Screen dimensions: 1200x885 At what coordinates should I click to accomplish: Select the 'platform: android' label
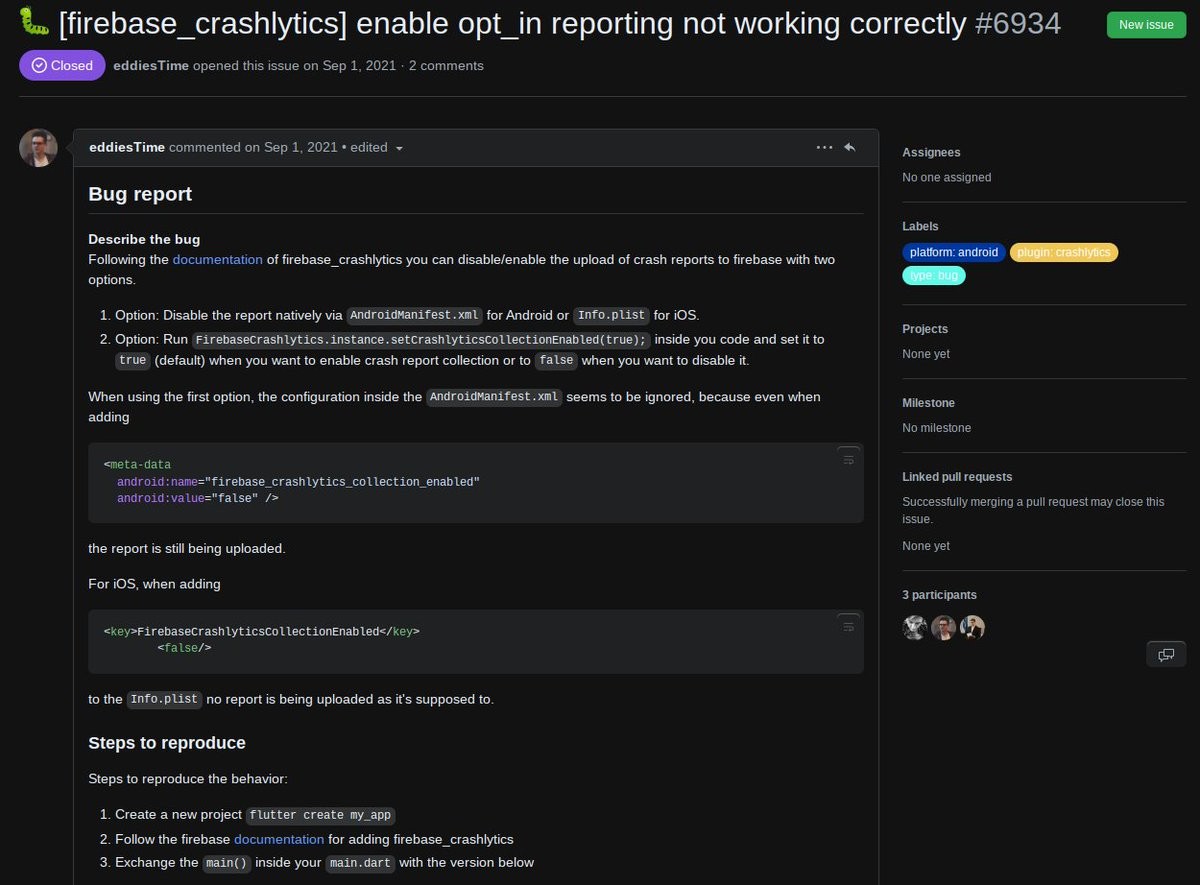(954, 252)
